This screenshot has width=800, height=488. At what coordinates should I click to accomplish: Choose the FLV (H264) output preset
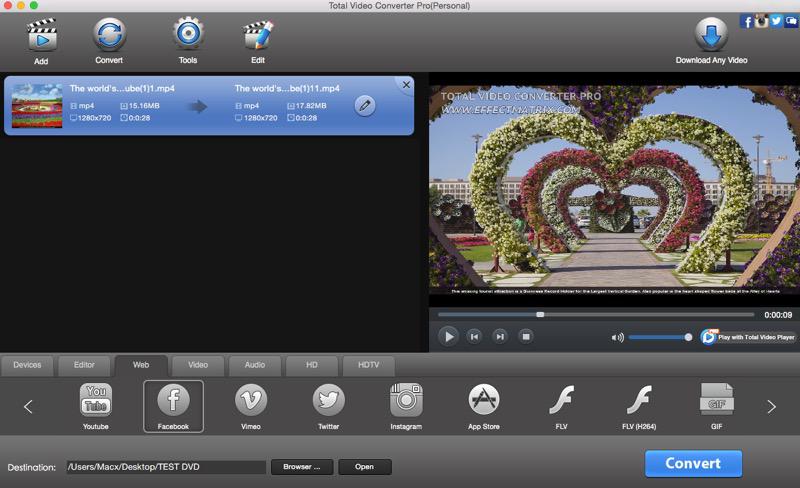coord(639,406)
